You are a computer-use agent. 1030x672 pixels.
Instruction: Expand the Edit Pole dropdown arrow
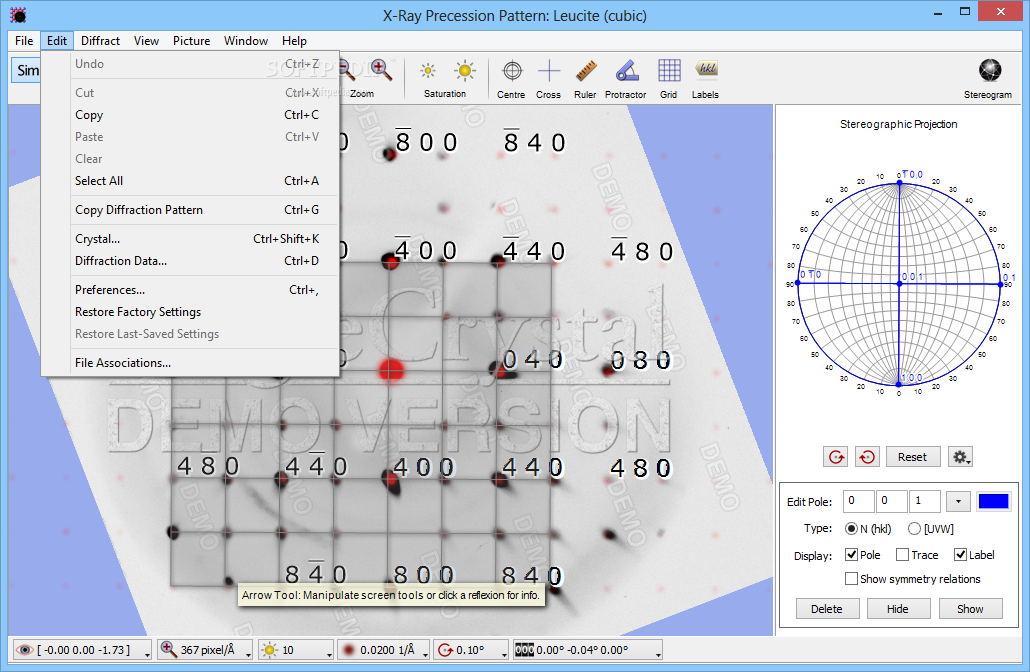click(958, 501)
